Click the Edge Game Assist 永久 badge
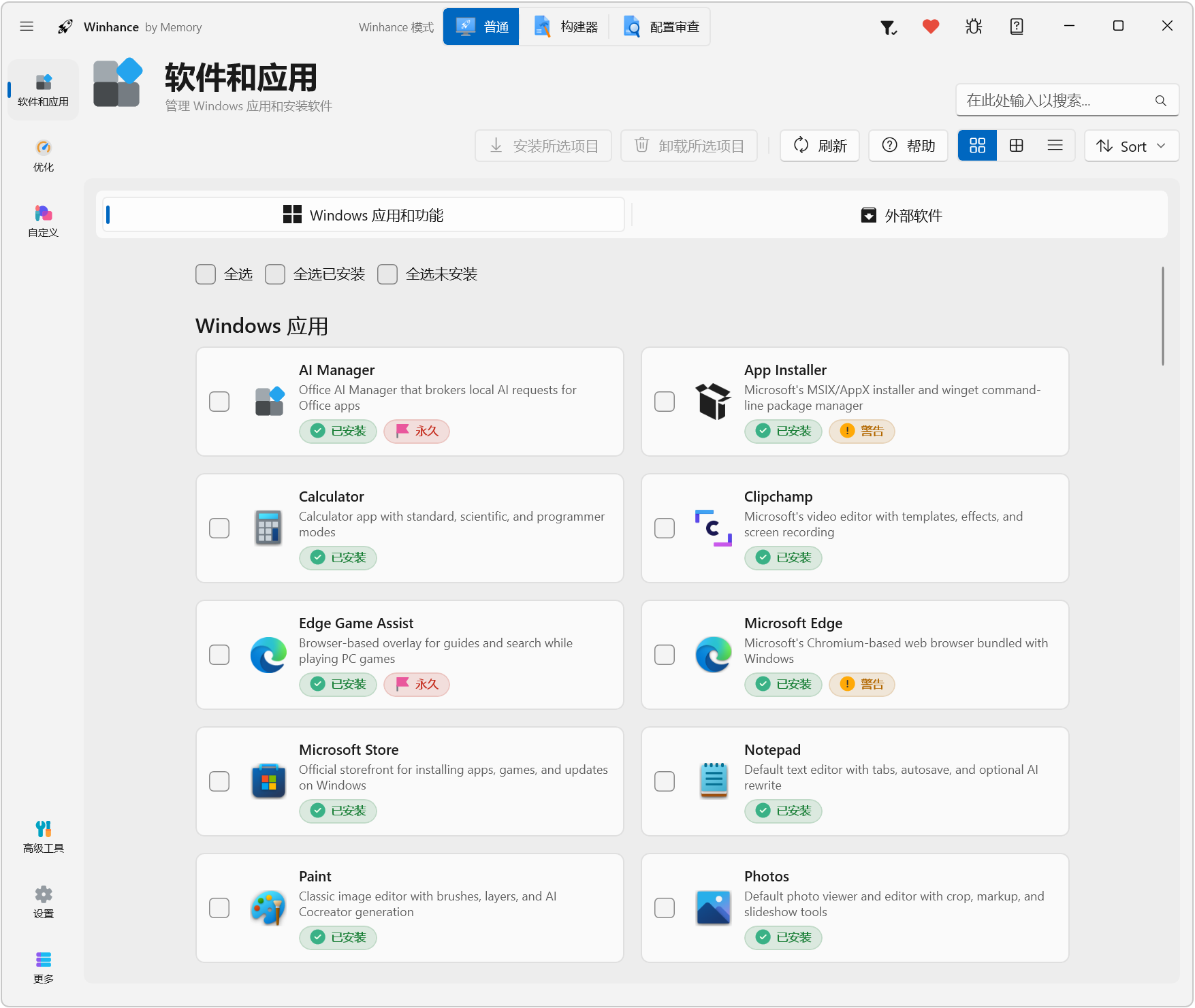The image size is (1195, 1008). 417,685
